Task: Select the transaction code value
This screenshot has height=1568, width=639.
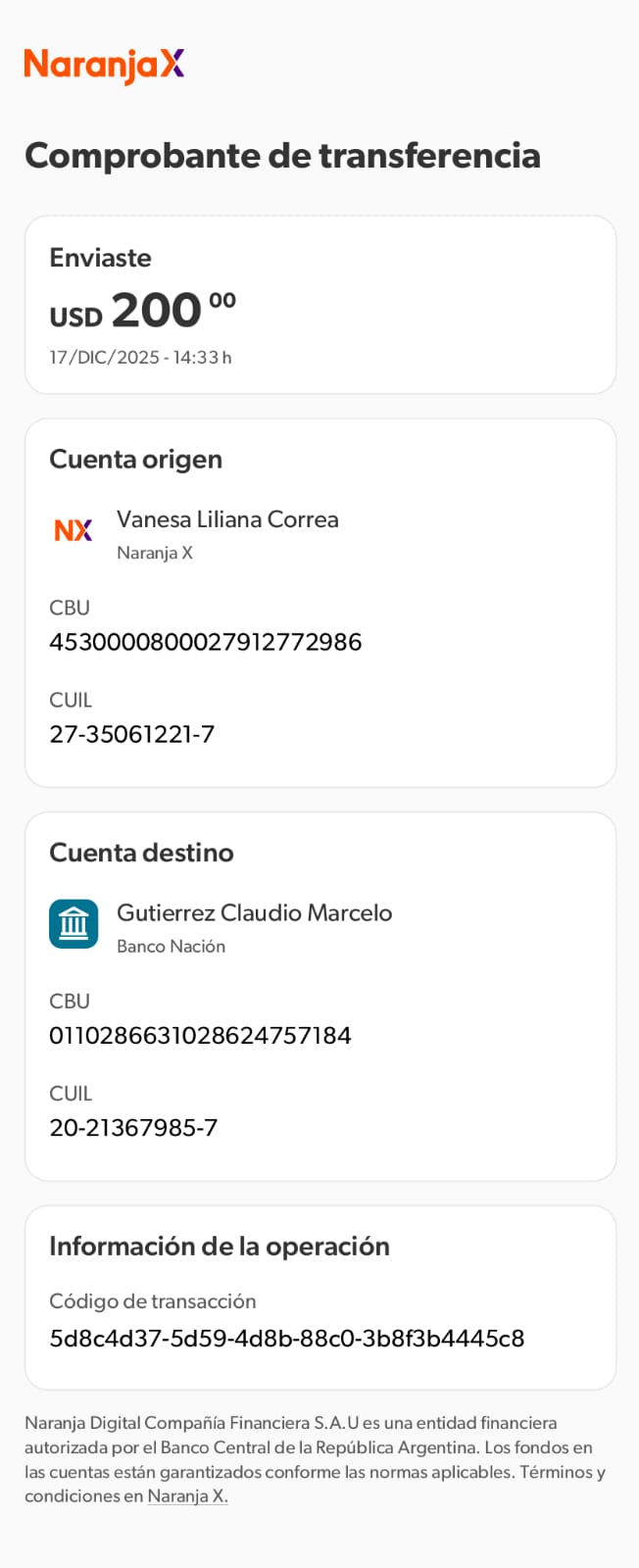Action: tap(286, 1339)
